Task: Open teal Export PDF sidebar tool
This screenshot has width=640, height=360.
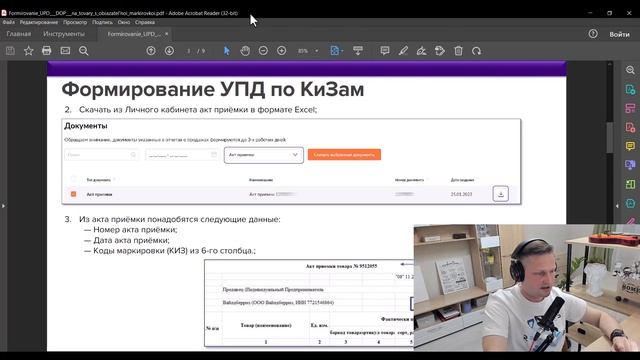Action: (630, 89)
